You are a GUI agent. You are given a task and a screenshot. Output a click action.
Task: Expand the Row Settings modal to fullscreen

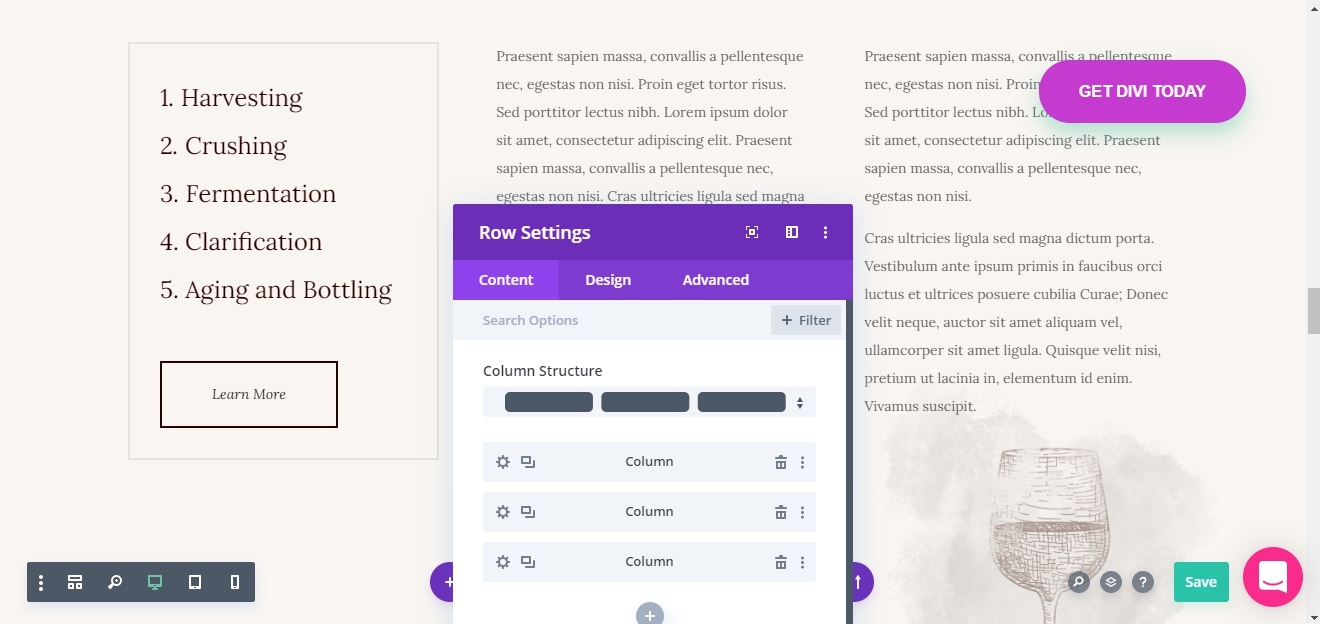pyautogui.click(x=751, y=231)
